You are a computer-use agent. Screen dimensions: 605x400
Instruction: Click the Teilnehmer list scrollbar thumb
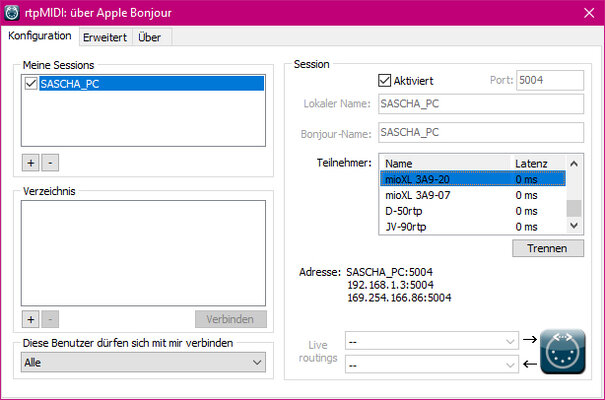click(x=574, y=209)
